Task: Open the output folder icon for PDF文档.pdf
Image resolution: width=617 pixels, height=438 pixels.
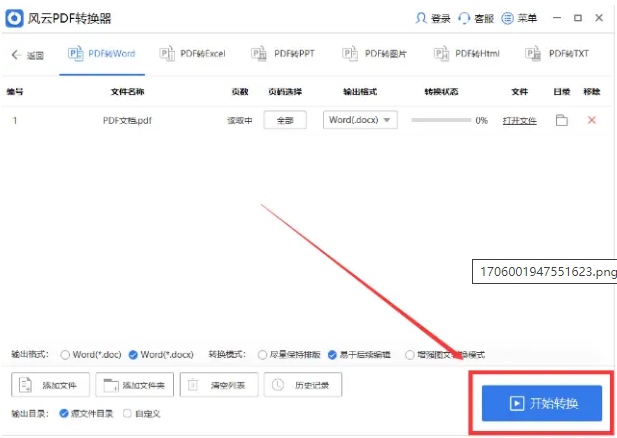Action: coord(562,120)
